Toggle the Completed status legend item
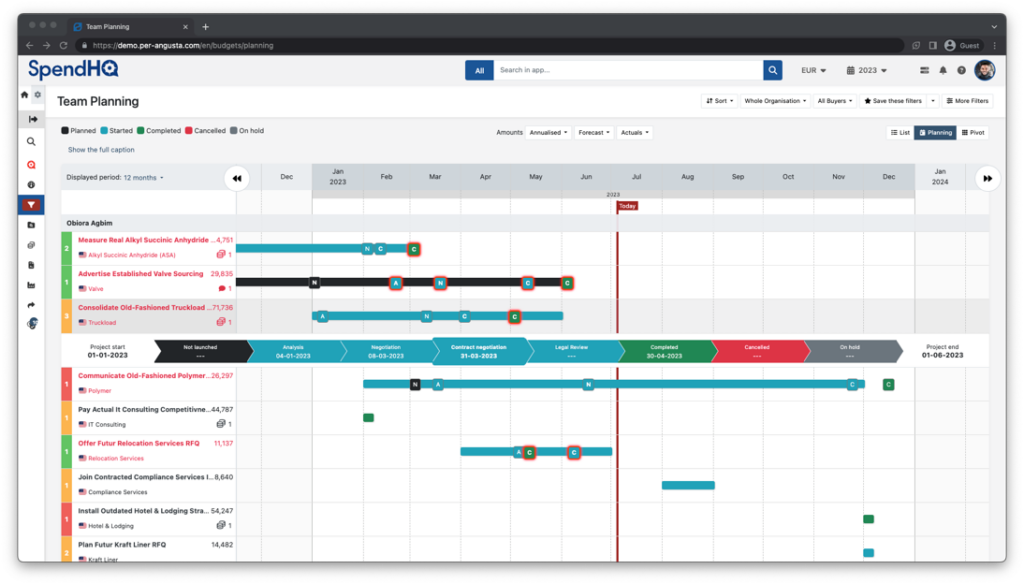 [159, 130]
